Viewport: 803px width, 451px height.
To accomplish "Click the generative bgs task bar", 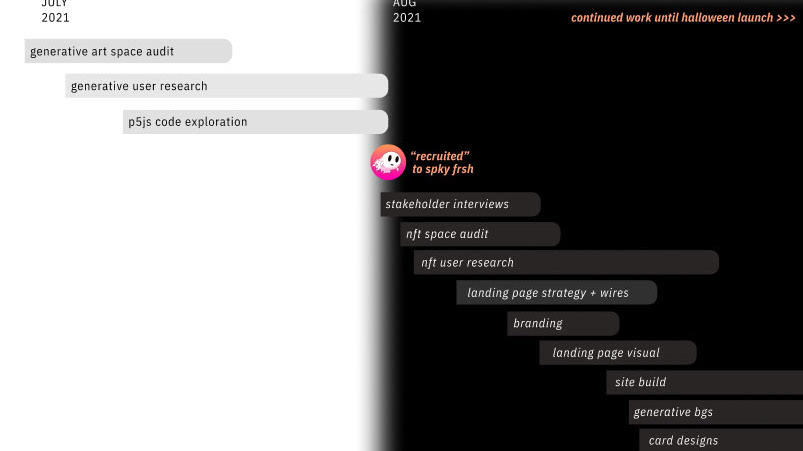I will 716,412.
